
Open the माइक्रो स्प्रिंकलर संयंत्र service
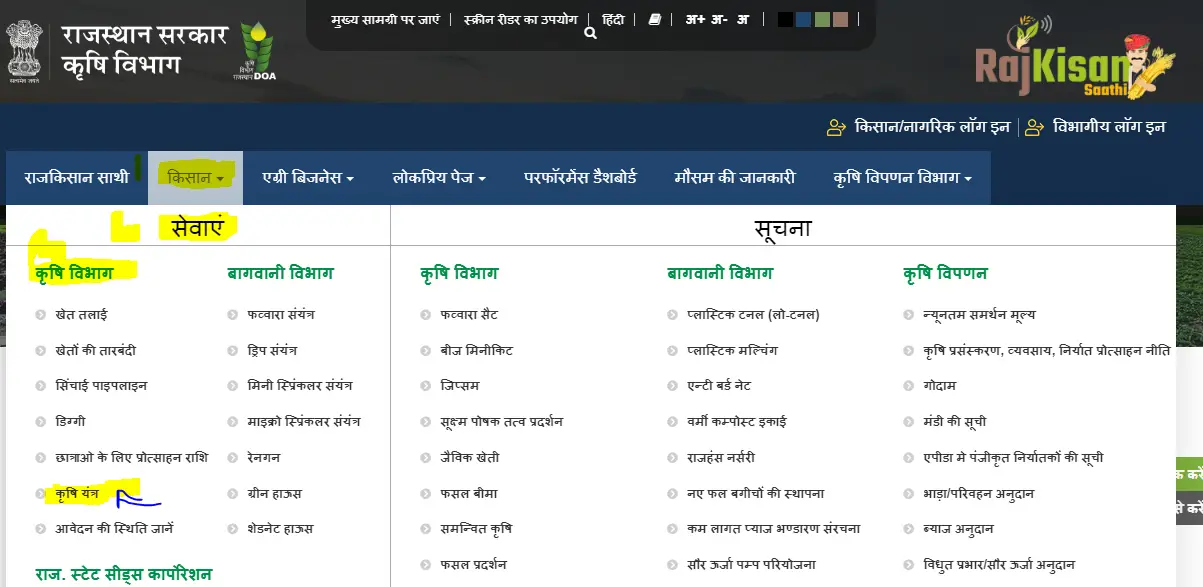(304, 422)
